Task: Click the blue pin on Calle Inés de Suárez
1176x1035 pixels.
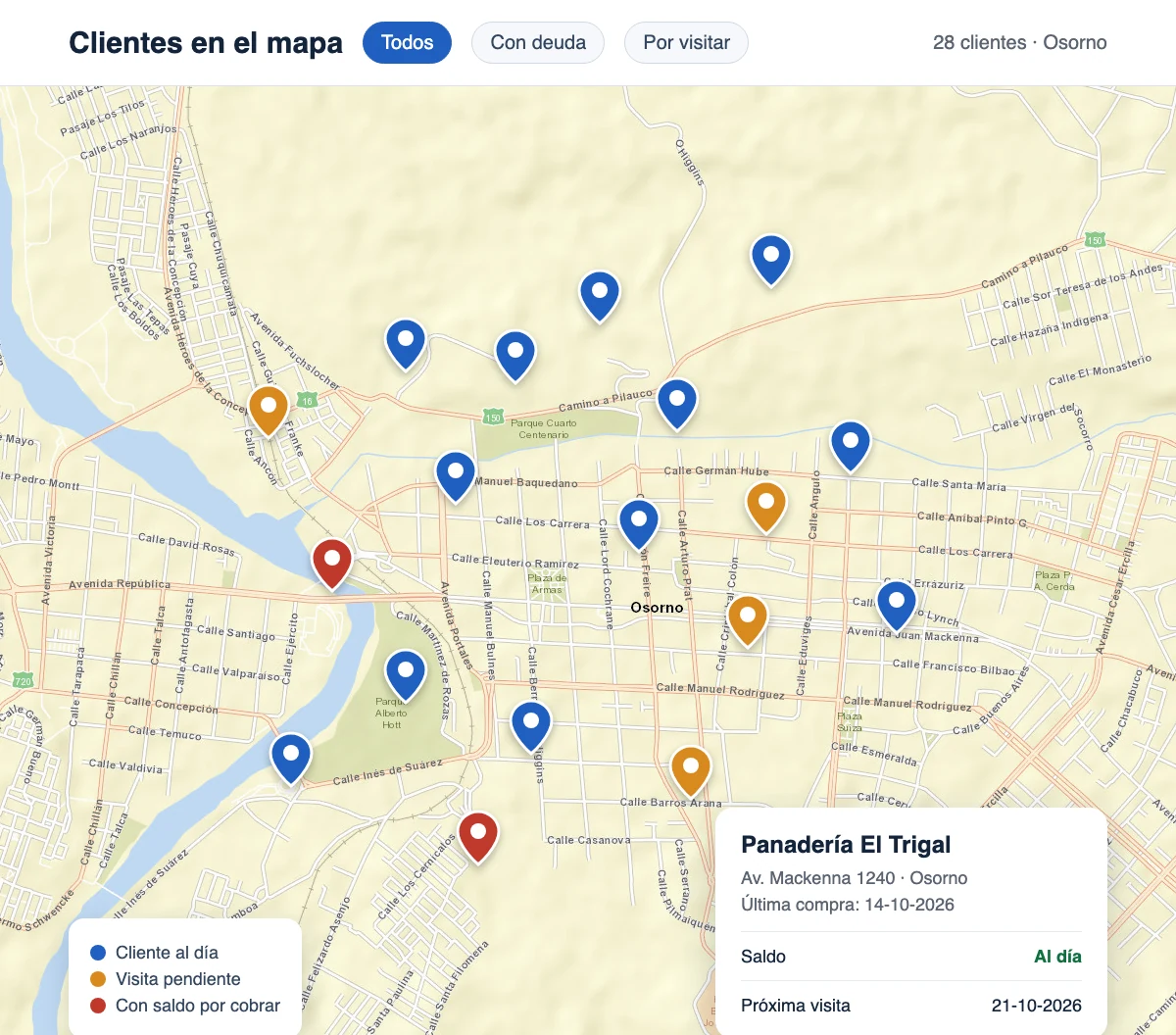Action: point(291,759)
